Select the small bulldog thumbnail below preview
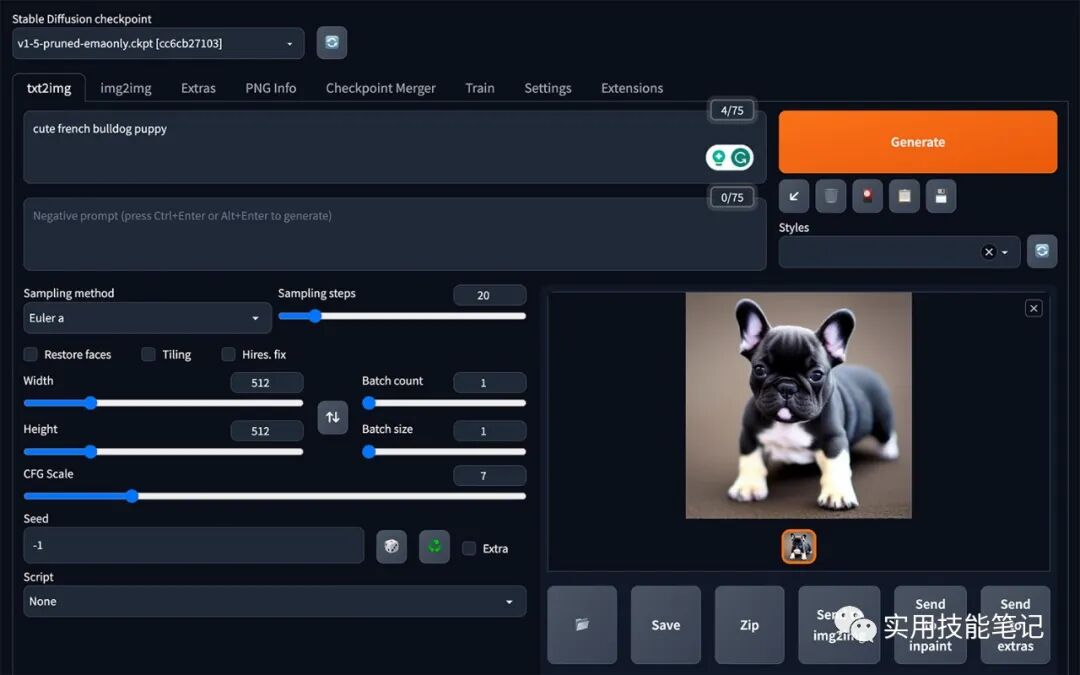 [x=798, y=546]
